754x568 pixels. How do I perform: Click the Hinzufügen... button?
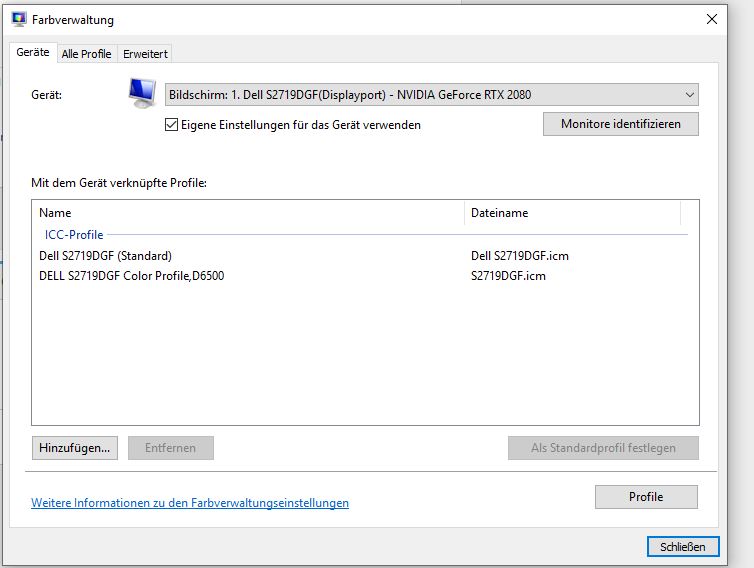pos(75,448)
